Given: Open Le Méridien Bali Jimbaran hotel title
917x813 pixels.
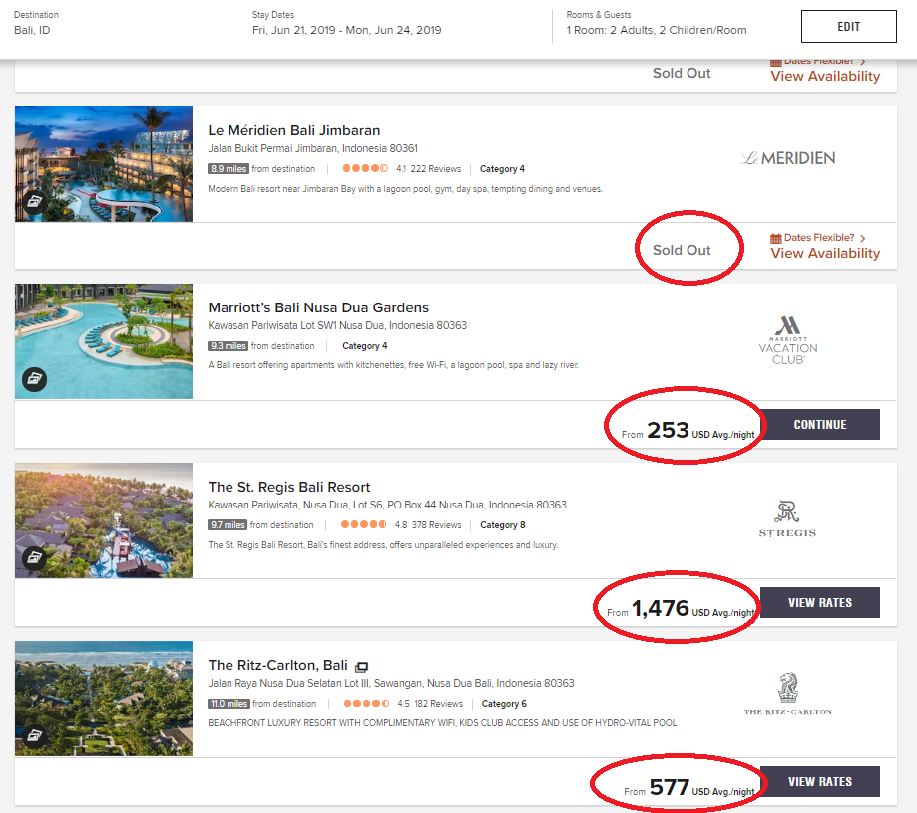Looking at the screenshot, I should [294, 130].
